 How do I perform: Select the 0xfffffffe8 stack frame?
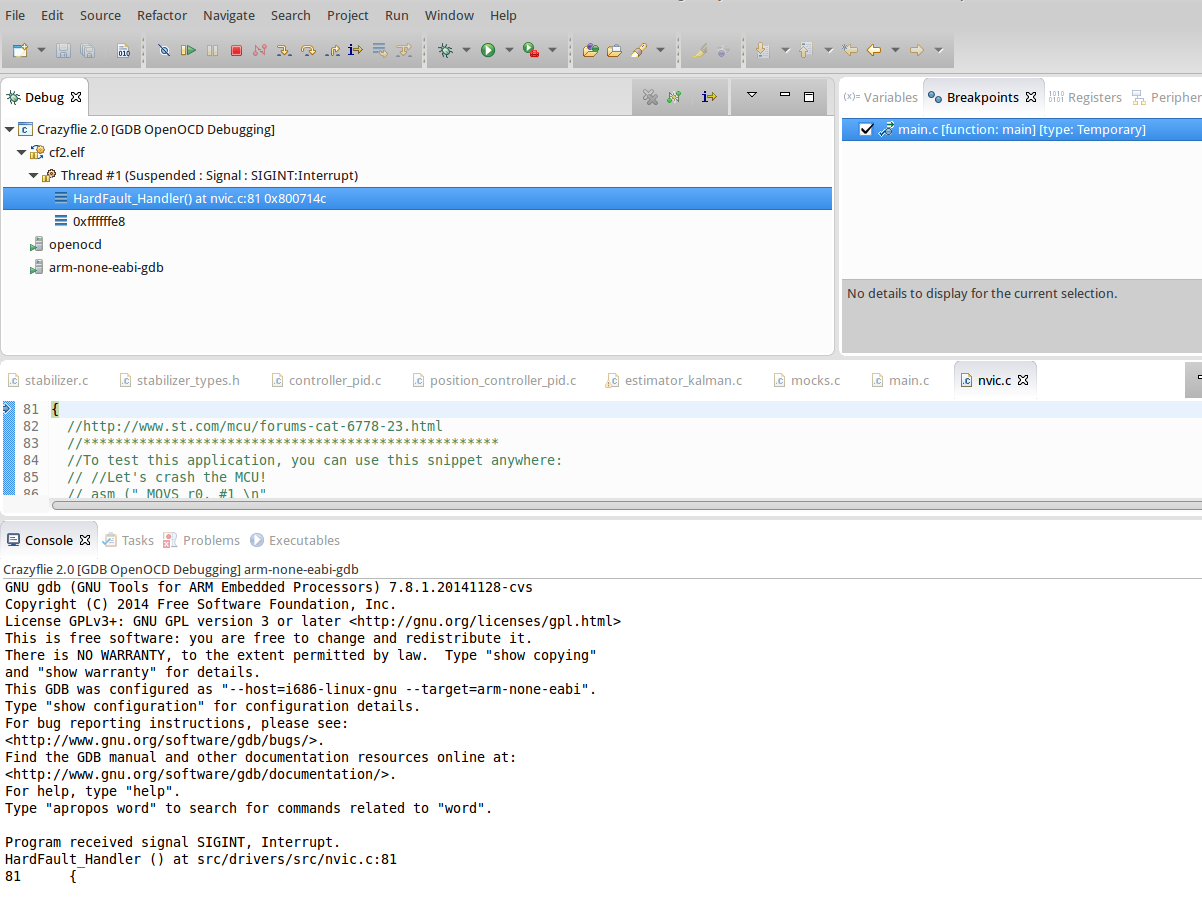[98, 221]
